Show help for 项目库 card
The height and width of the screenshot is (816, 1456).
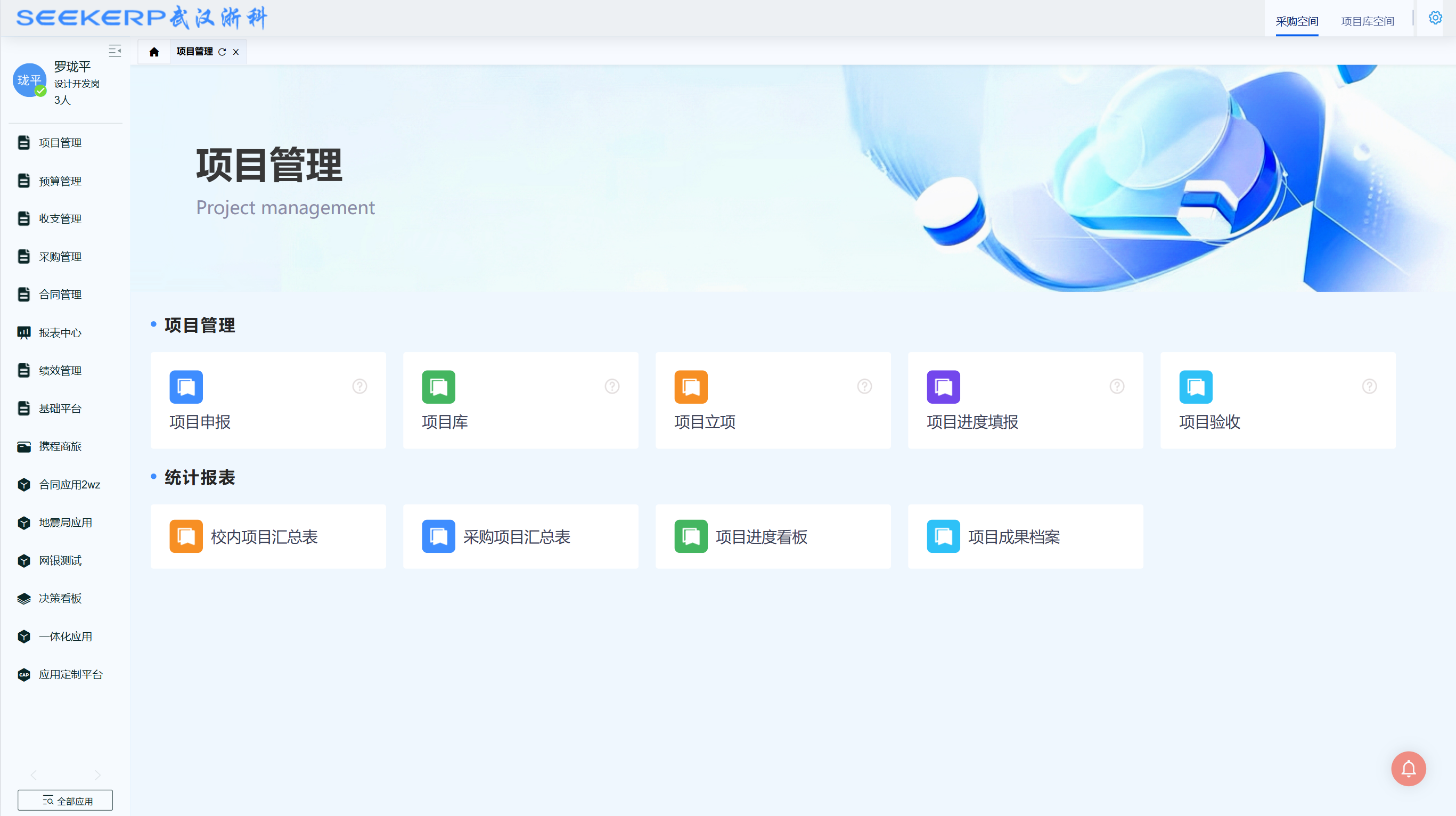612,386
